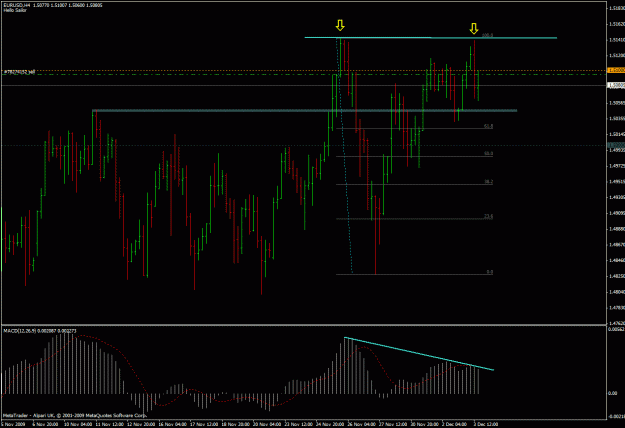Screen dimensions: 625x428
Task: Click the "12 Nov 20:00" time label
Action: point(140,424)
